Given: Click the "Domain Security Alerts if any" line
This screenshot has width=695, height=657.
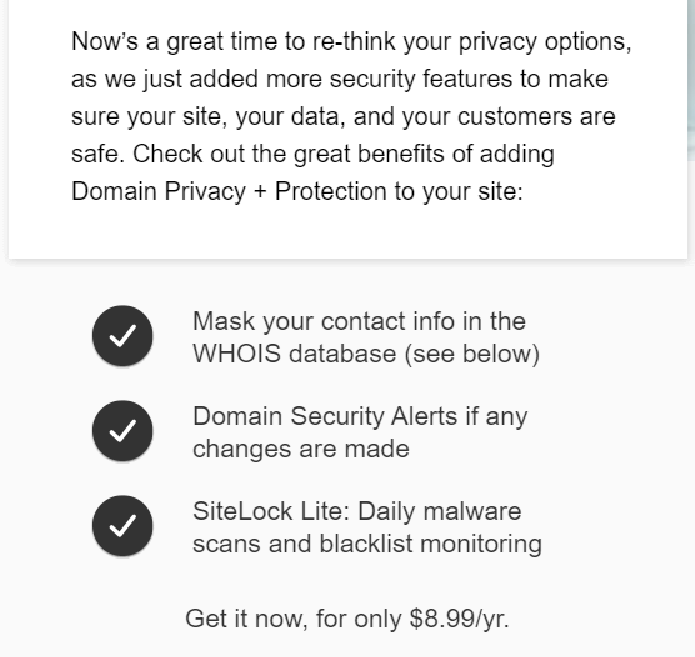Looking at the screenshot, I should (x=359, y=416).
